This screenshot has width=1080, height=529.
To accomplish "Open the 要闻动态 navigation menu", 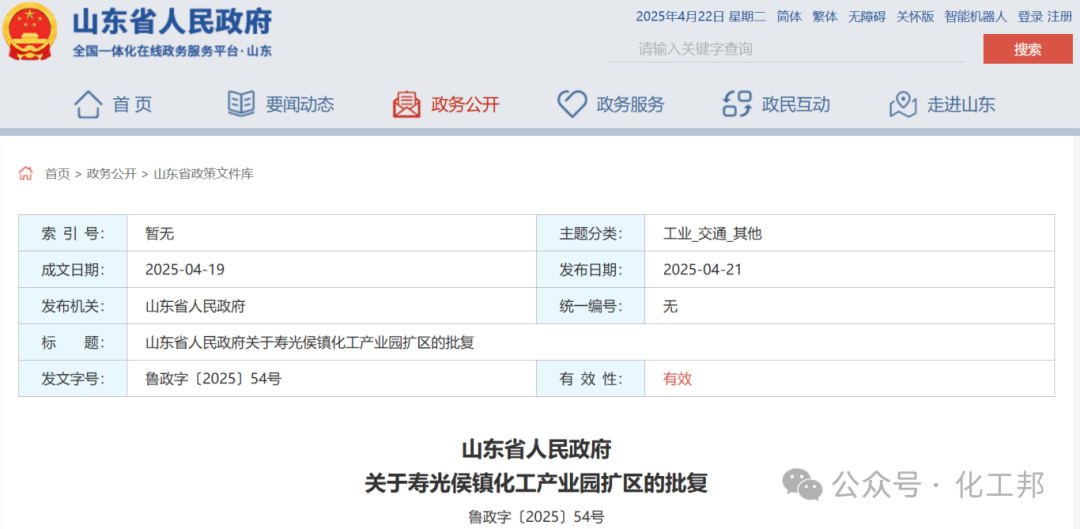I will click(299, 104).
